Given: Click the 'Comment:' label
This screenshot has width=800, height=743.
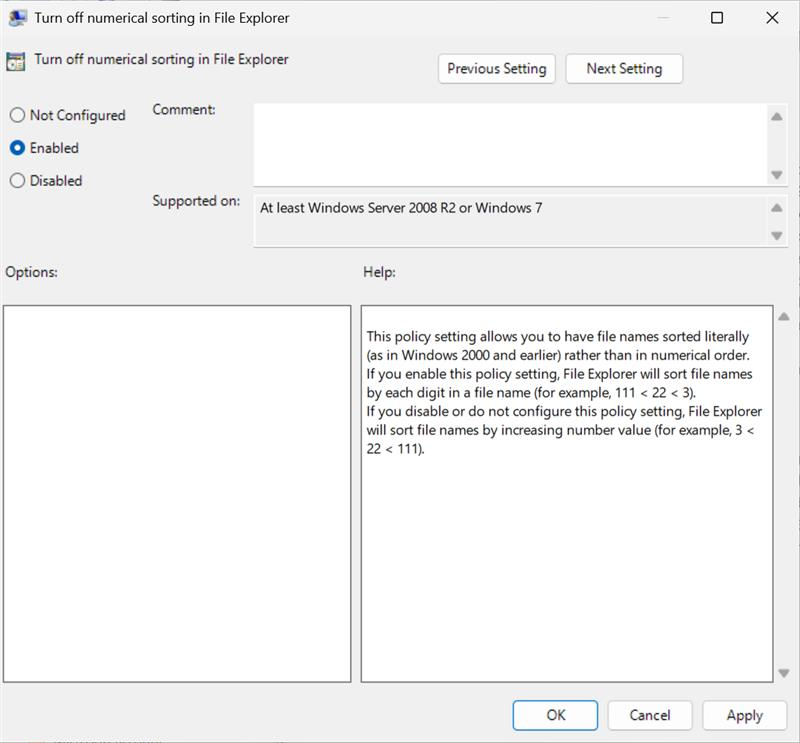Looking at the screenshot, I should click(x=184, y=109).
